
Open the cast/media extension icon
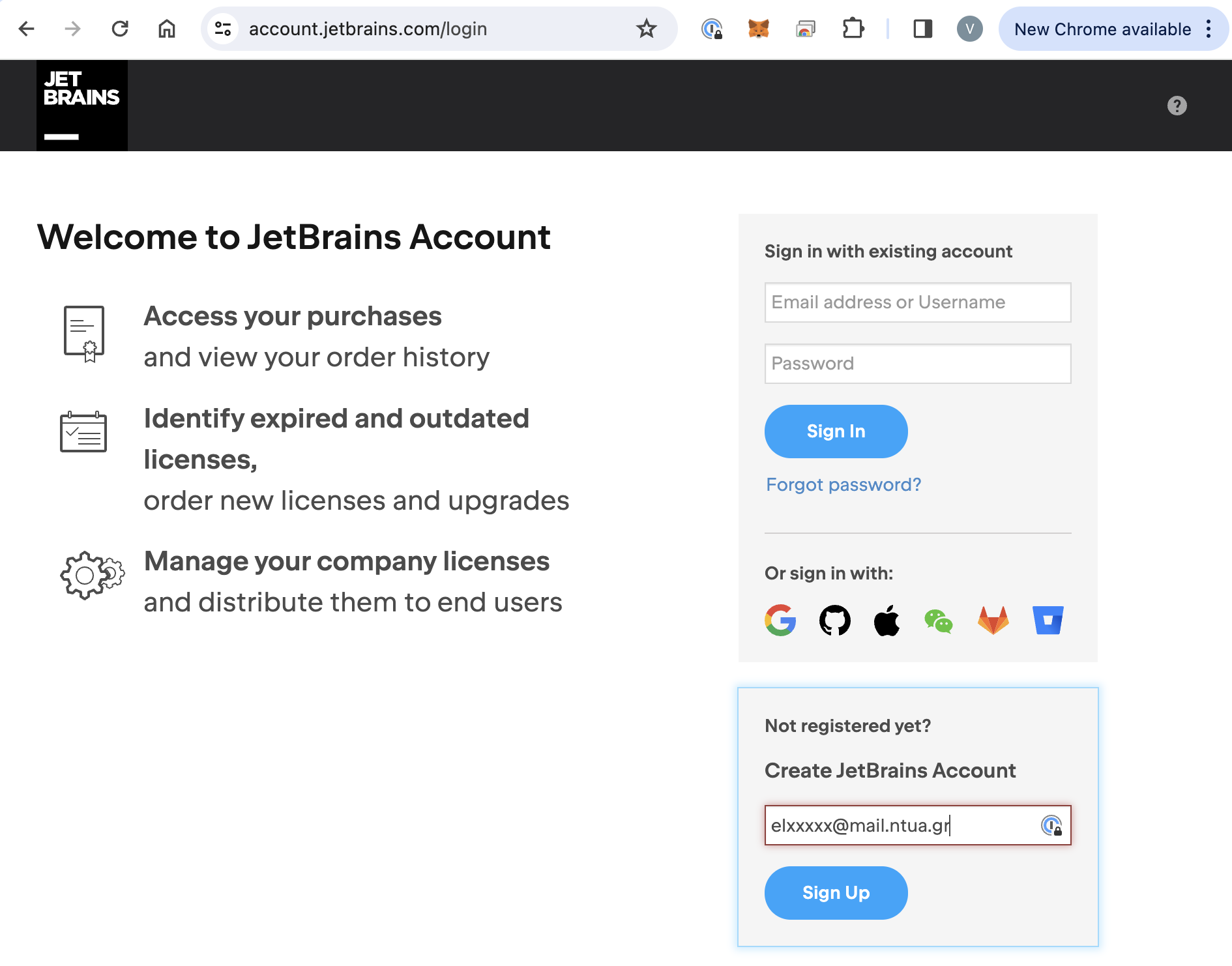[x=806, y=29]
